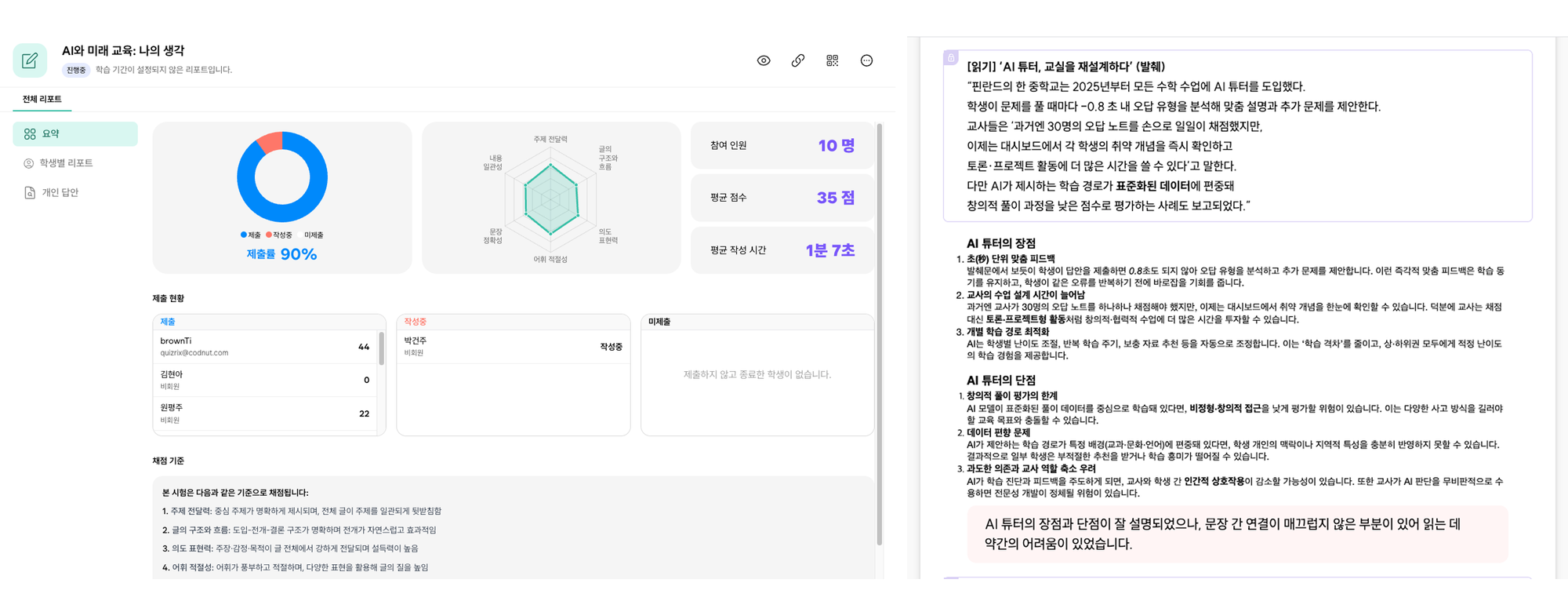The height and width of the screenshot is (612, 1568).
Task: Click the 작성중 legend item under chart
Action: (279, 235)
